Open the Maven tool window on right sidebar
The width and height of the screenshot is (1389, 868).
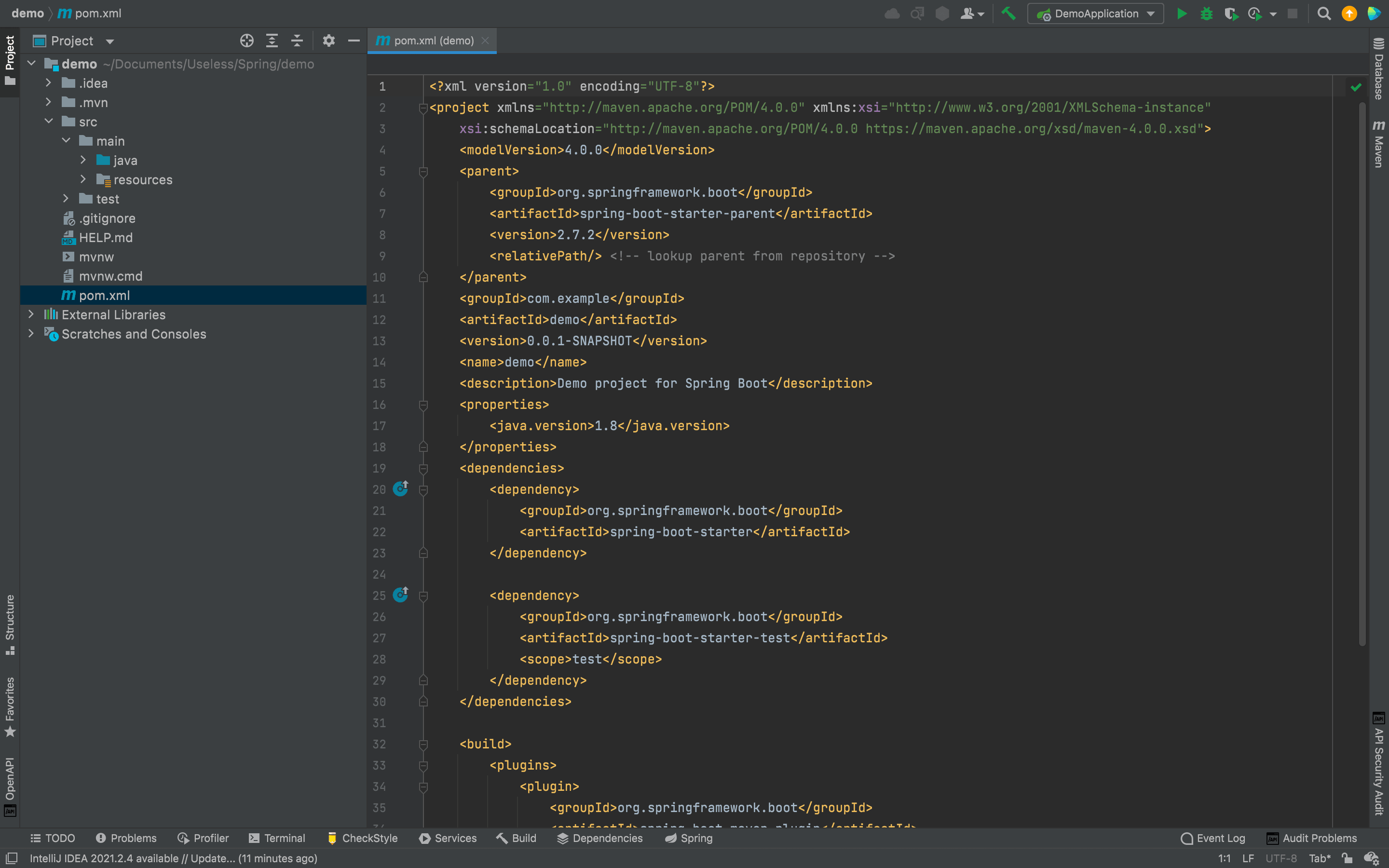coord(1379,144)
